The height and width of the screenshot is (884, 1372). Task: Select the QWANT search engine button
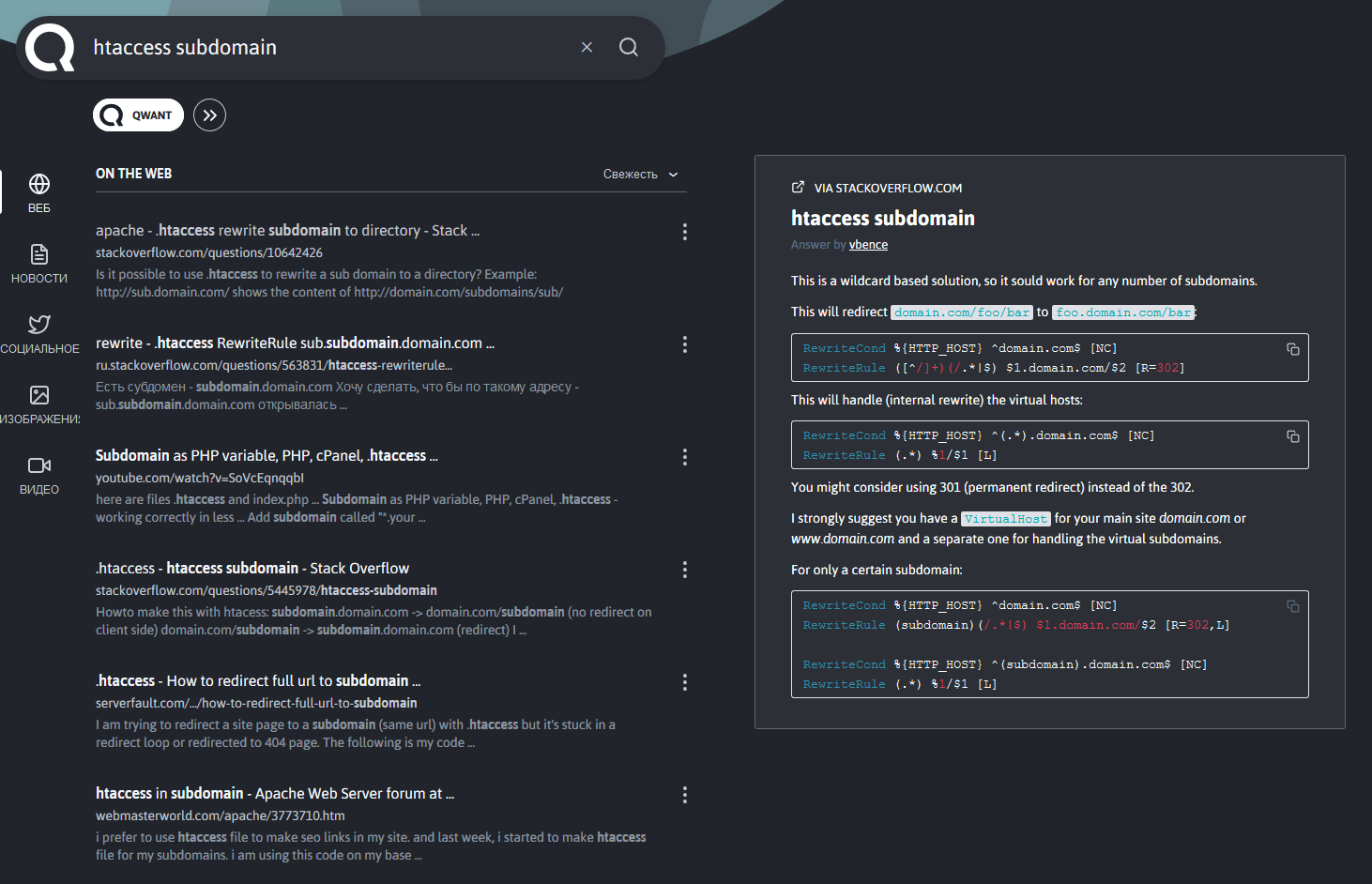point(138,115)
